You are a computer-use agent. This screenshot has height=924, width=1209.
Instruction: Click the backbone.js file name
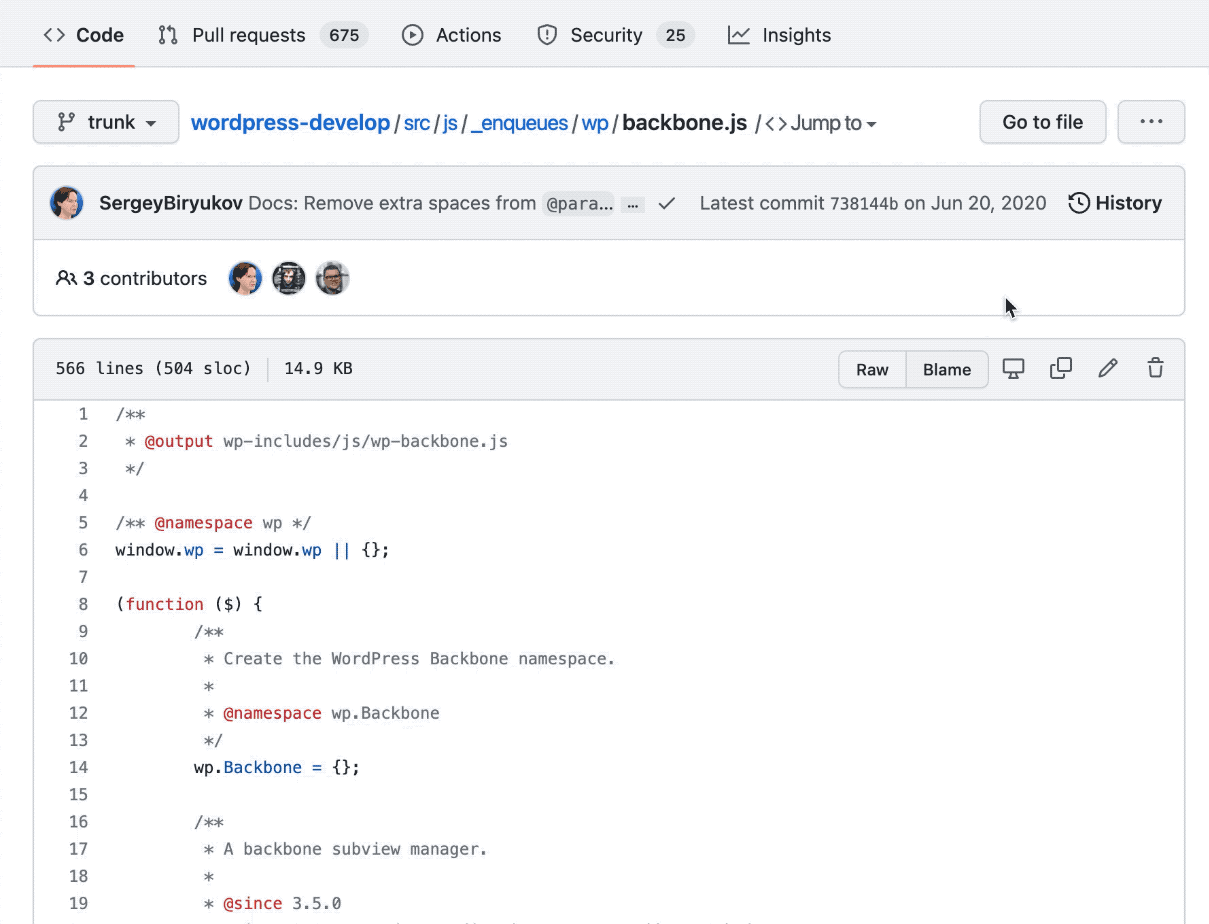click(x=685, y=123)
